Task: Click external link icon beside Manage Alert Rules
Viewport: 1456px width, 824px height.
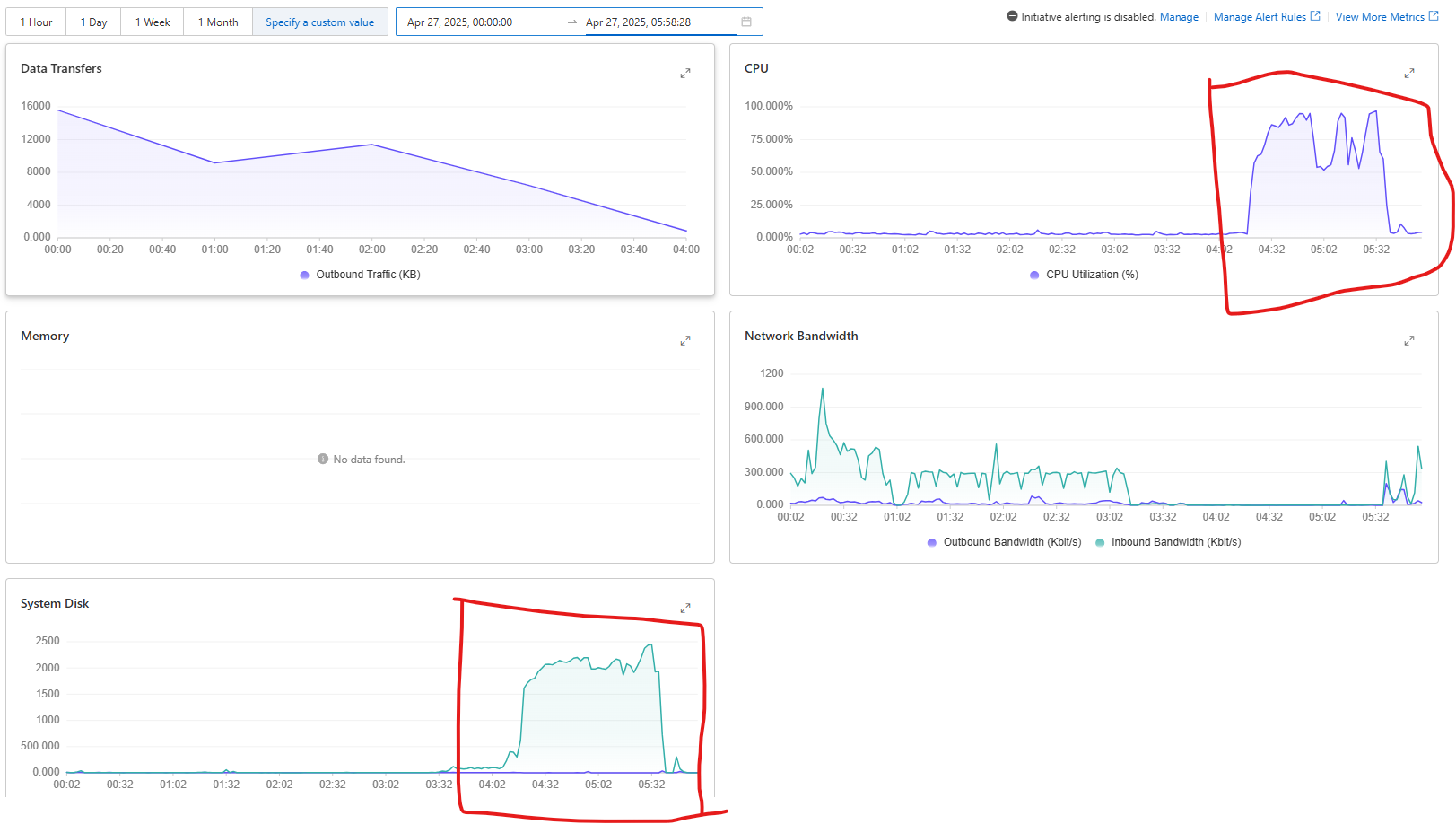Action: coord(1315,16)
